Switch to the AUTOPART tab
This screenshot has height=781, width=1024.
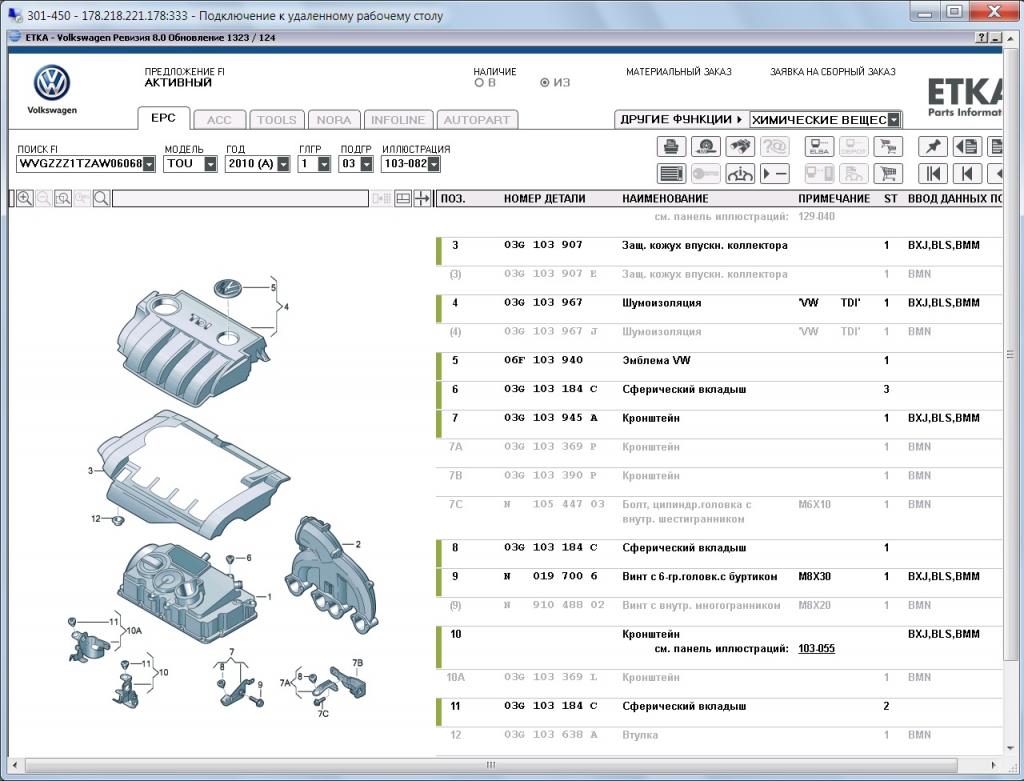tap(477, 120)
